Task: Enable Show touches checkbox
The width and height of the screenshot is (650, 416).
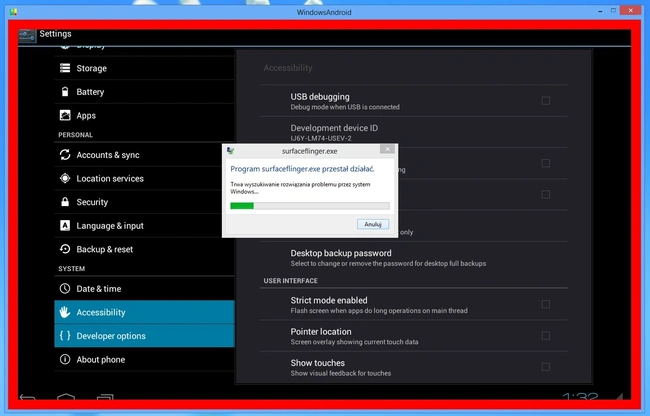Action: [546, 367]
